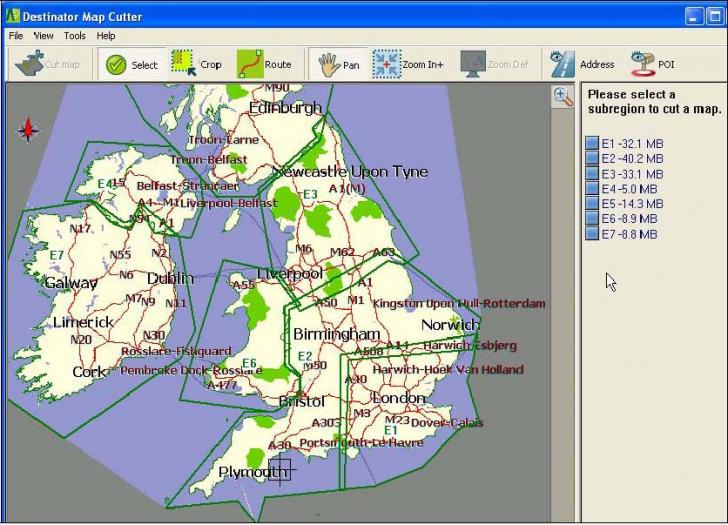Click the crosshair marker near Plymouth
This screenshot has width=728, height=525.
(x=280, y=470)
